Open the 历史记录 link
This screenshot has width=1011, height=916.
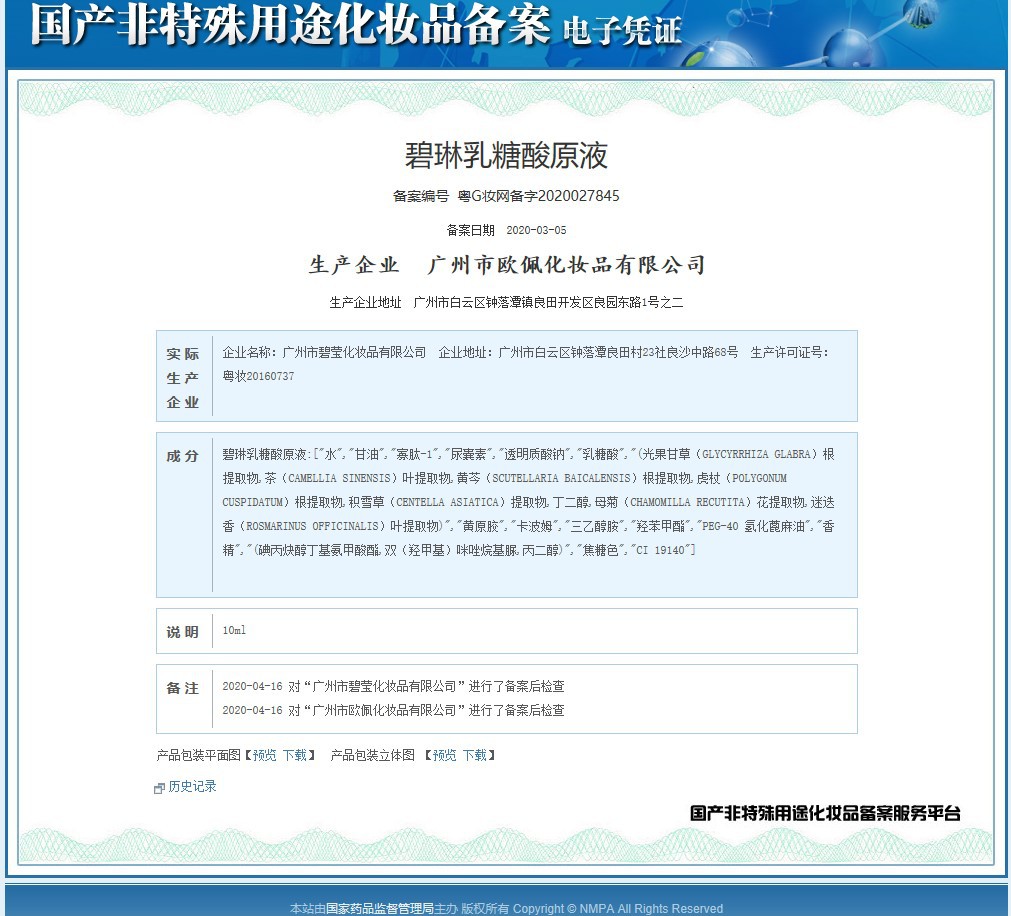coord(192,786)
